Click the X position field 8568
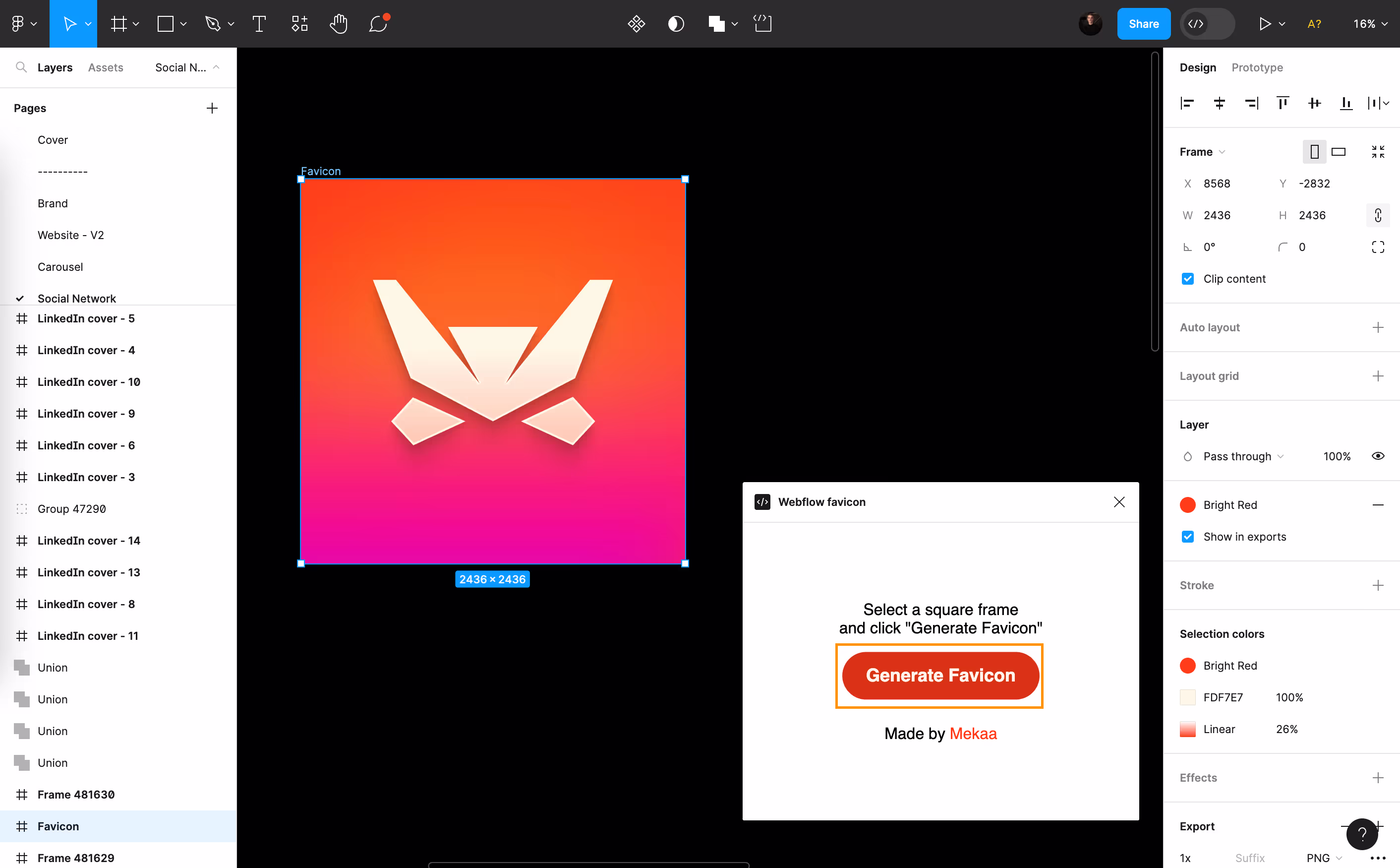The image size is (1400, 868). pos(1218,183)
